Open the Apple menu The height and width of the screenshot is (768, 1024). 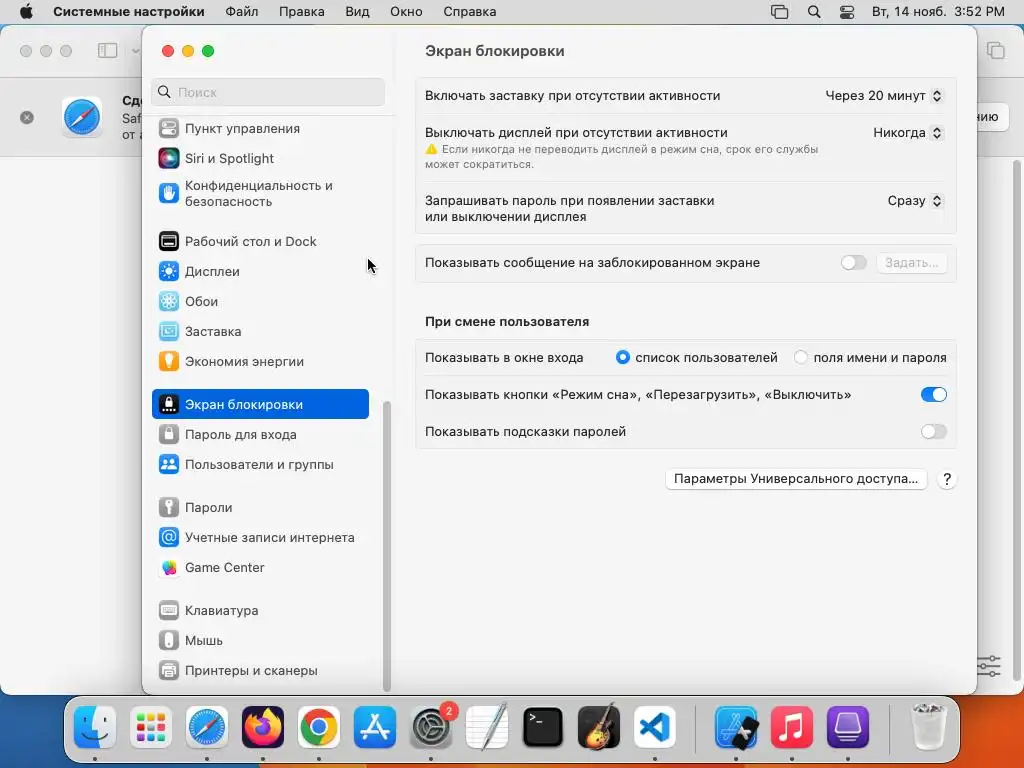pos(26,12)
